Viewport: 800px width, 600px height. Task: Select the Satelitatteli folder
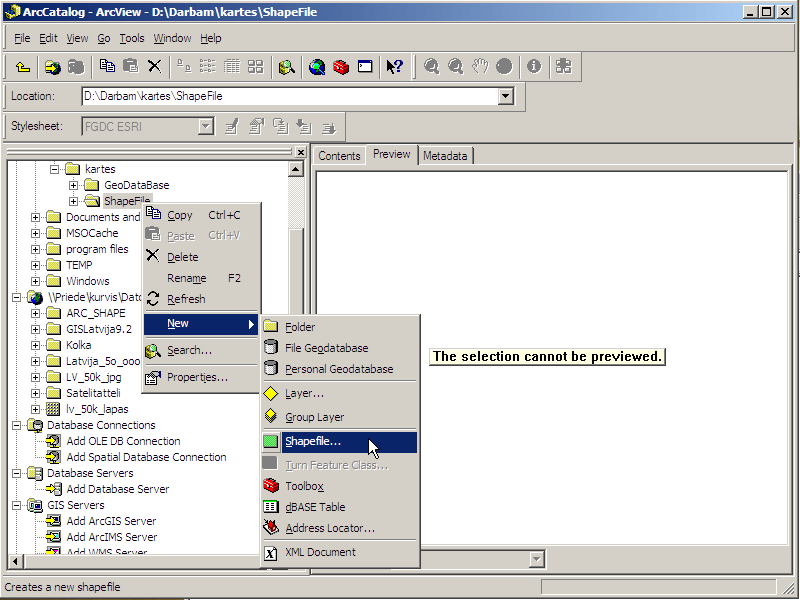tap(93, 393)
